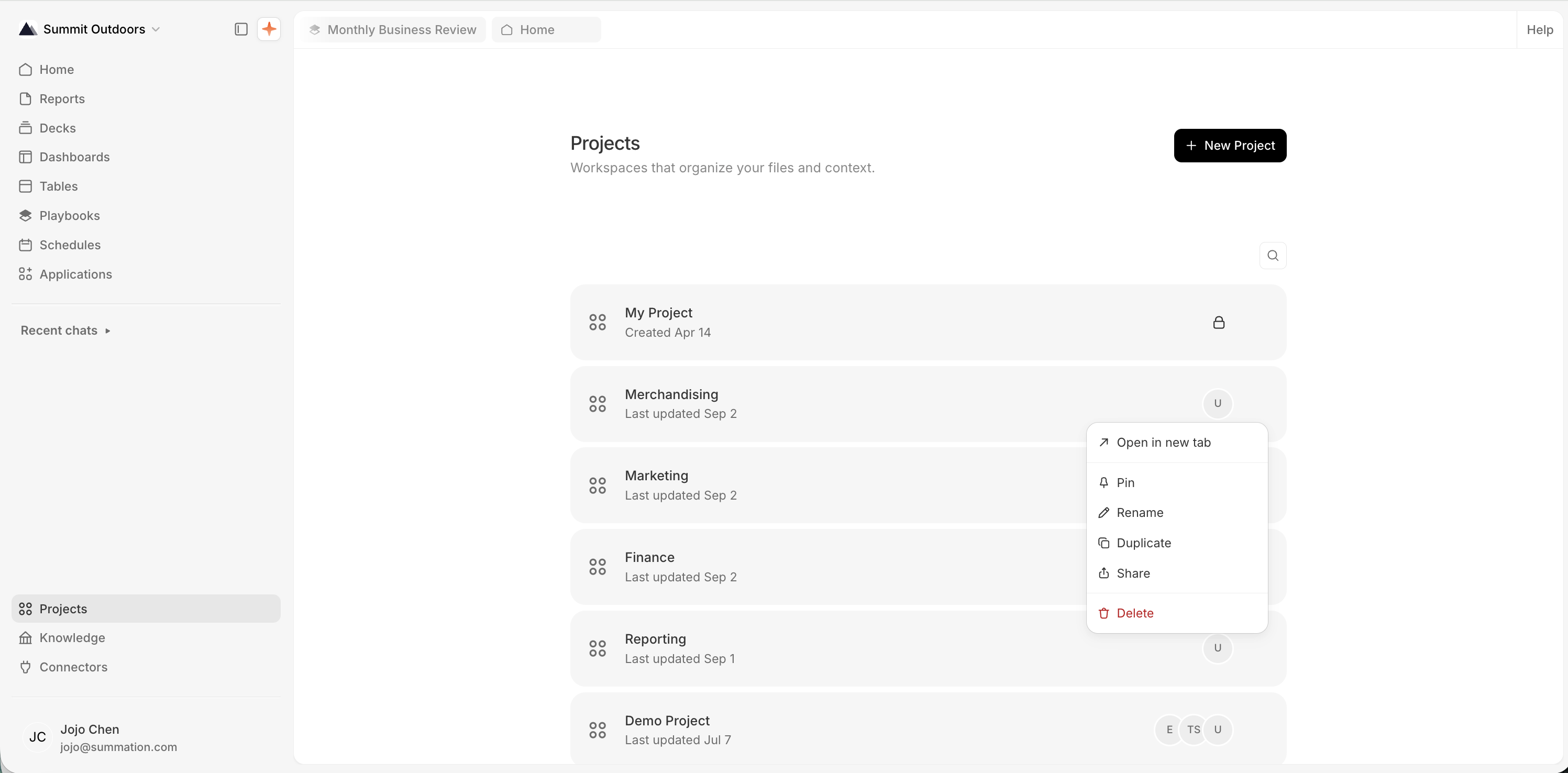1568x773 pixels.
Task: Select Projects in the sidebar
Action: click(x=146, y=608)
